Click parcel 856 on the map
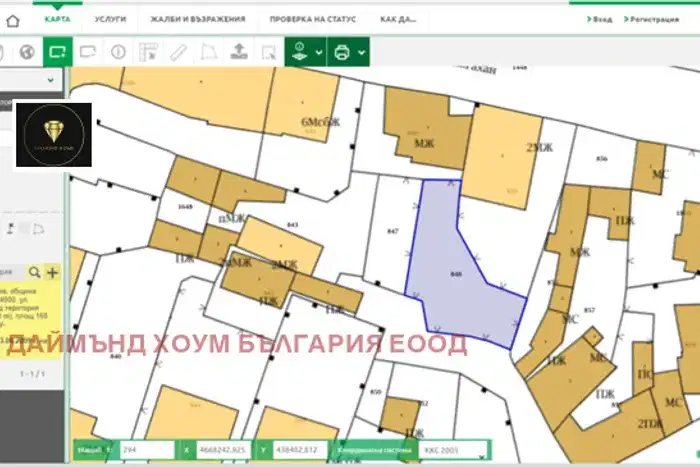Screen dimensions: 700x467 pyautogui.click(x=601, y=158)
